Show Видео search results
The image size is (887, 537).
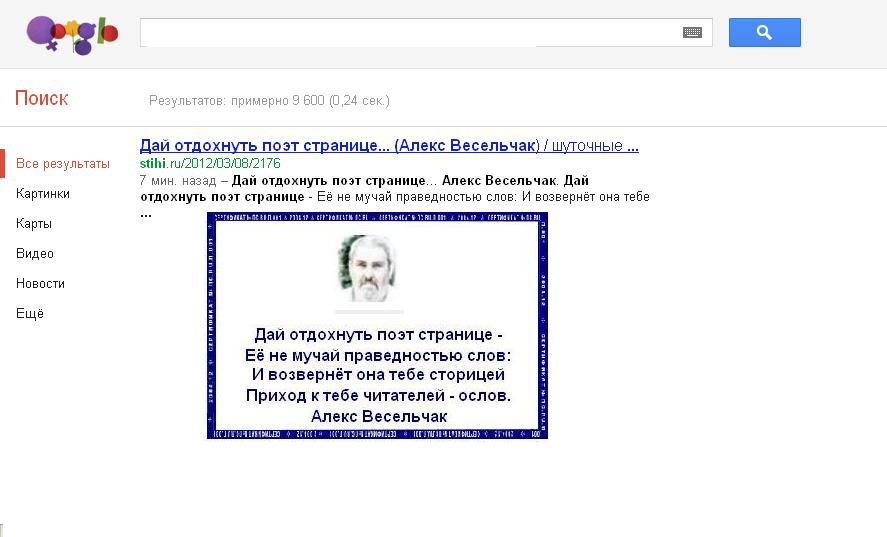click(x=35, y=253)
